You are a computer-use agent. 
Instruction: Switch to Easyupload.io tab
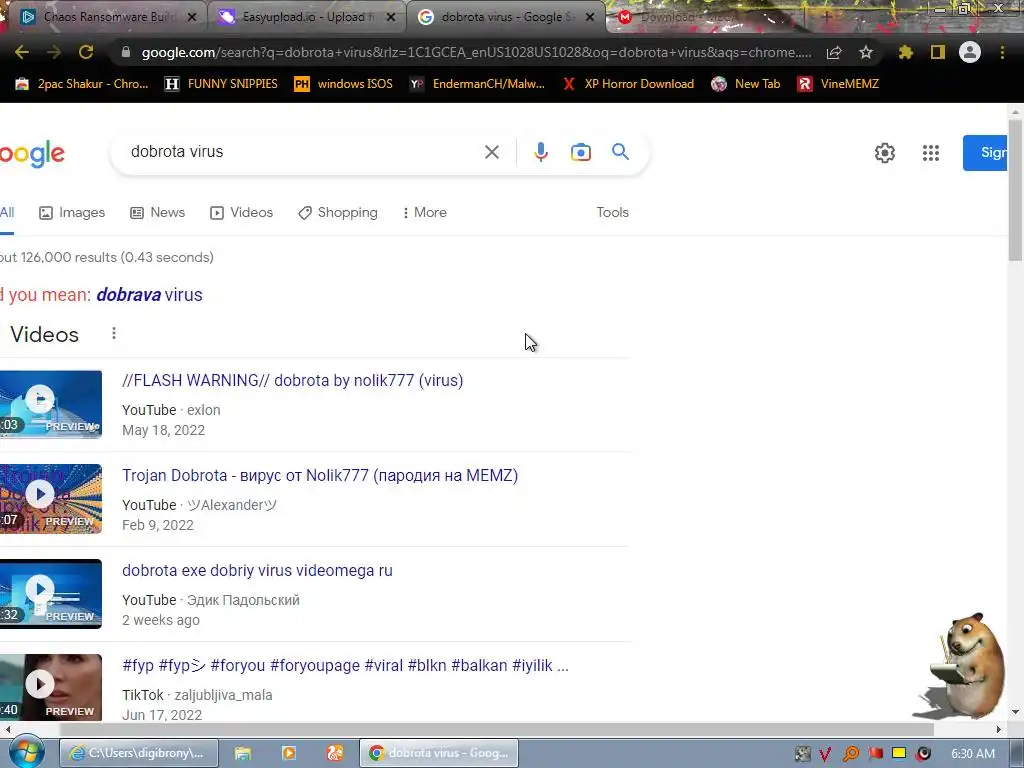tap(306, 17)
